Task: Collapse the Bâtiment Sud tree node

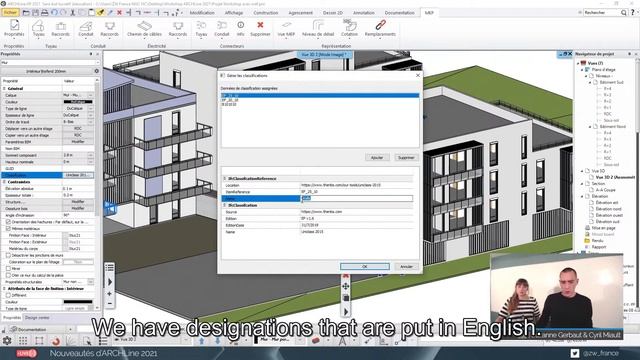Action: point(590,82)
